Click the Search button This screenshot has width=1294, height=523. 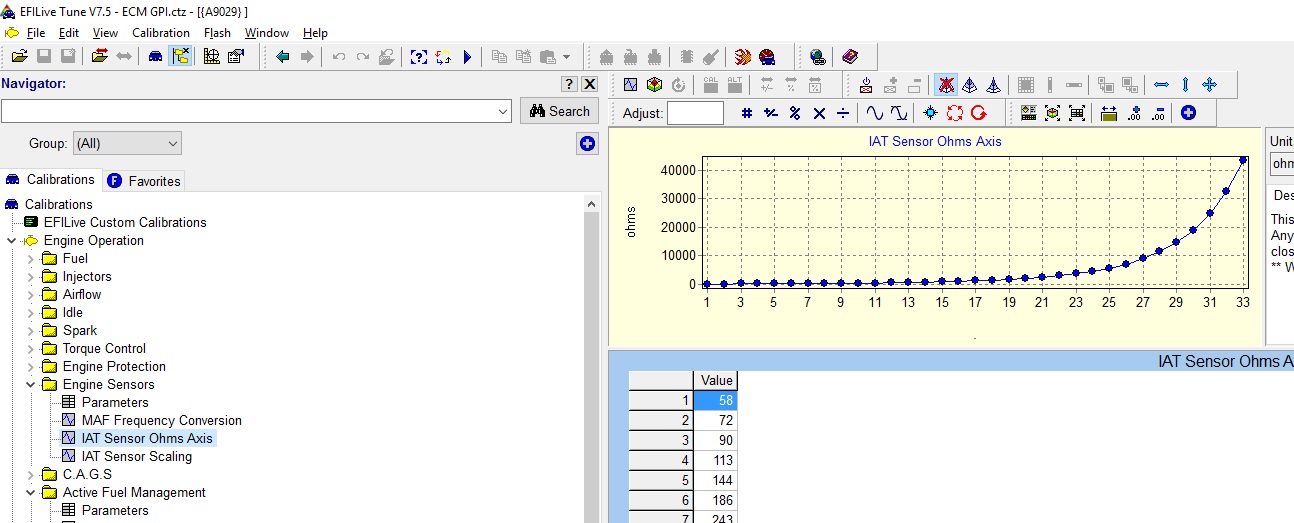[x=559, y=111]
